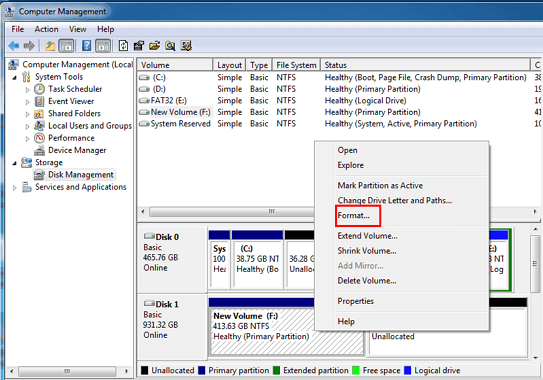Click the Device Manager icon
This screenshot has height=380, width=543.
pyautogui.click(x=39, y=150)
